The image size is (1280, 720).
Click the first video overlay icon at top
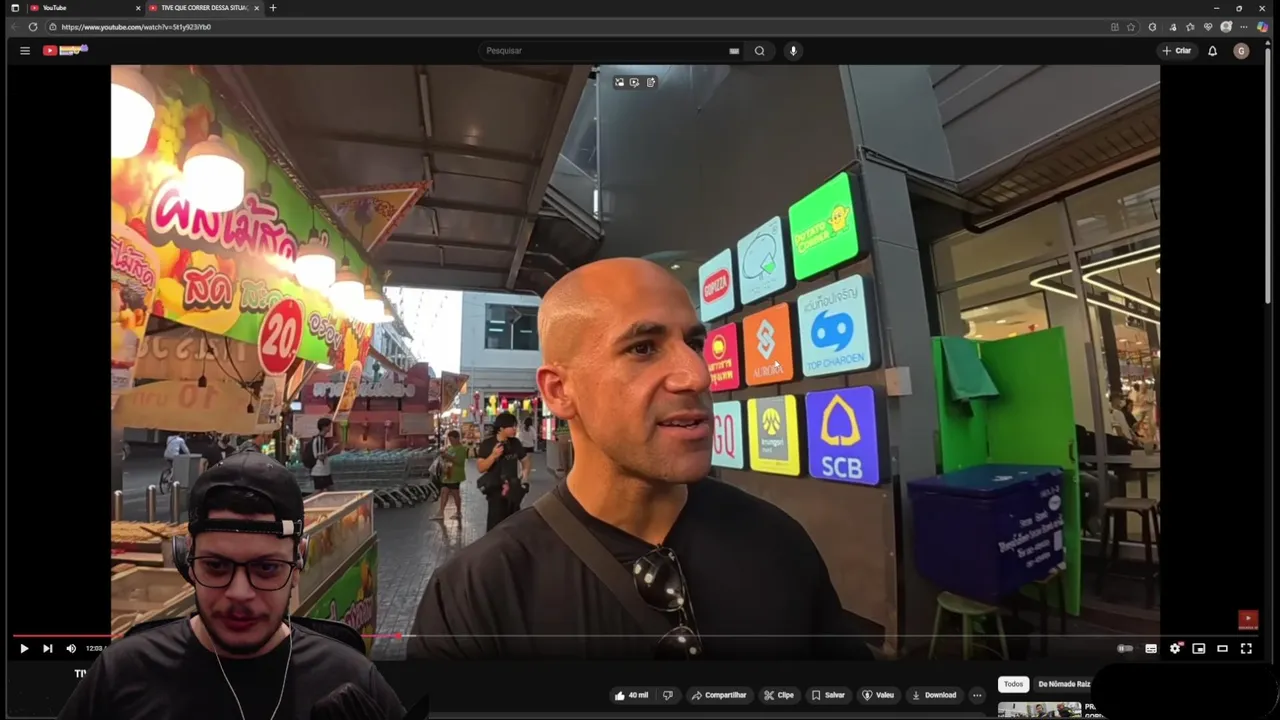(619, 82)
